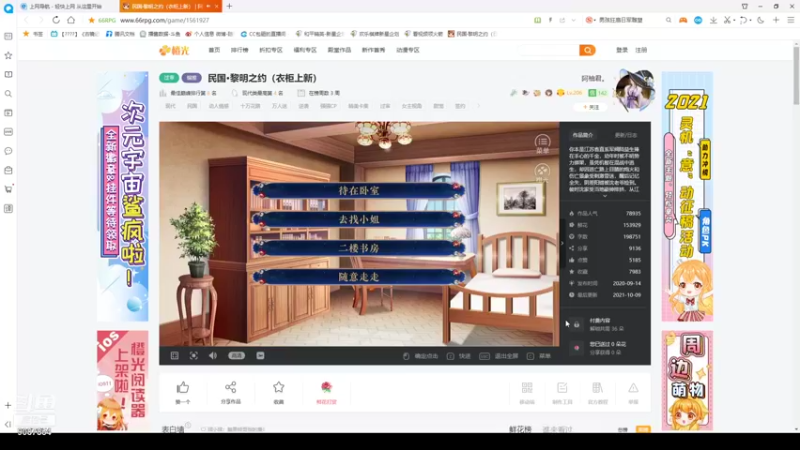Screen dimensions: 800x450
Task: Click the fullscreen focus icon in player bar
Action: [x=194, y=356]
